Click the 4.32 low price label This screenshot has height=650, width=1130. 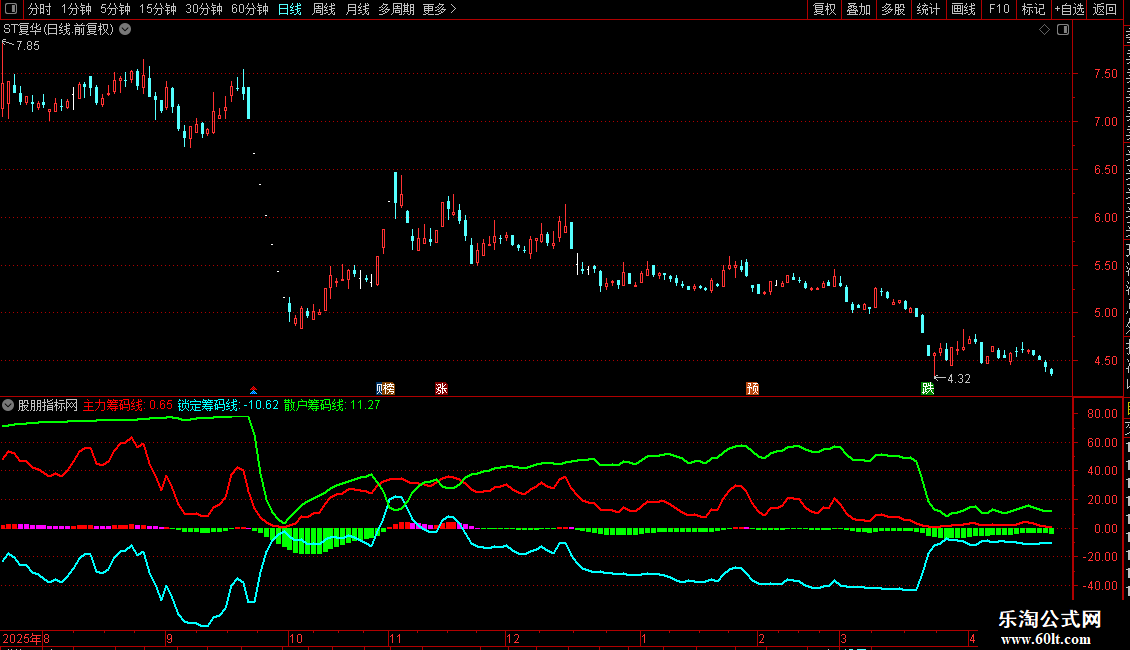click(958, 379)
